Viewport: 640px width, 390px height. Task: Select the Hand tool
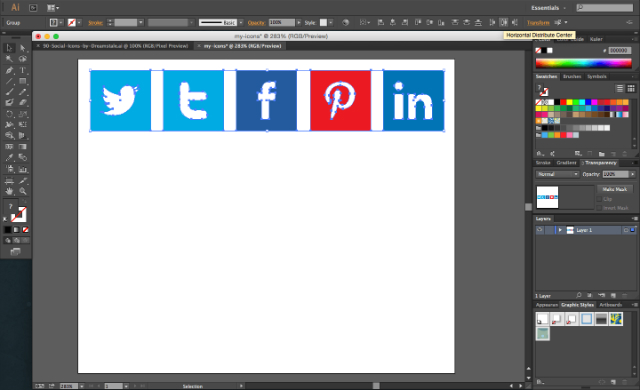point(9,191)
